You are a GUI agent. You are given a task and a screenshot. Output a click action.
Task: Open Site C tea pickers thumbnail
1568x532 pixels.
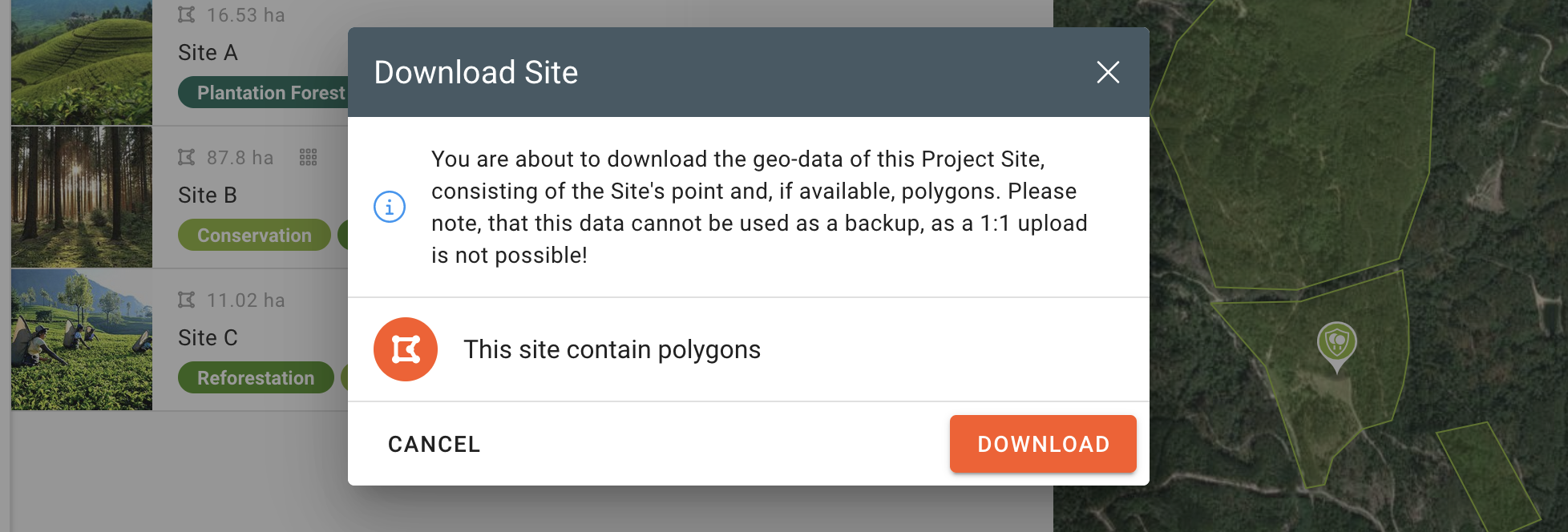pyautogui.click(x=81, y=340)
